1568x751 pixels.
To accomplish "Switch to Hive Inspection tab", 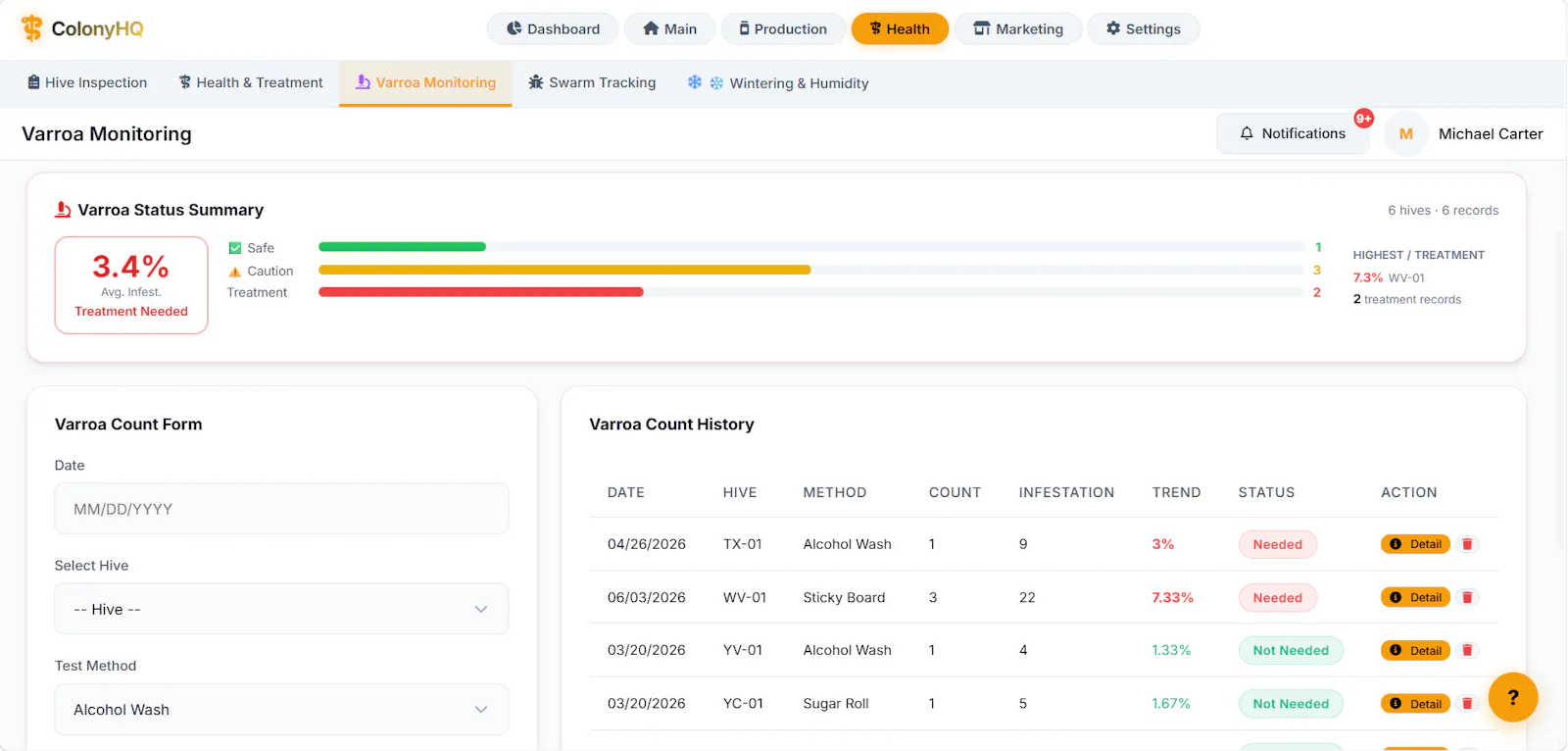I will (87, 83).
